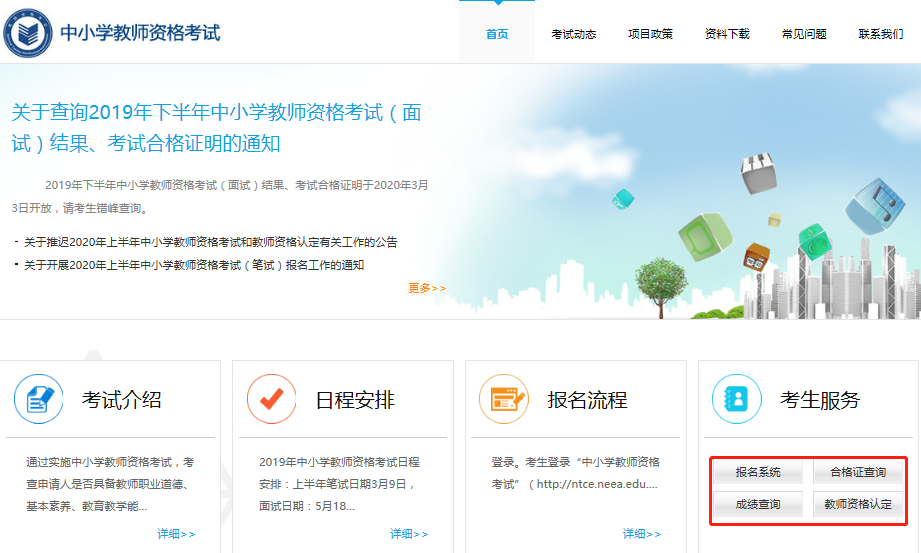Open 详细>> under 考试介绍
The height and width of the screenshot is (553, 921).
click(x=176, y=534)
